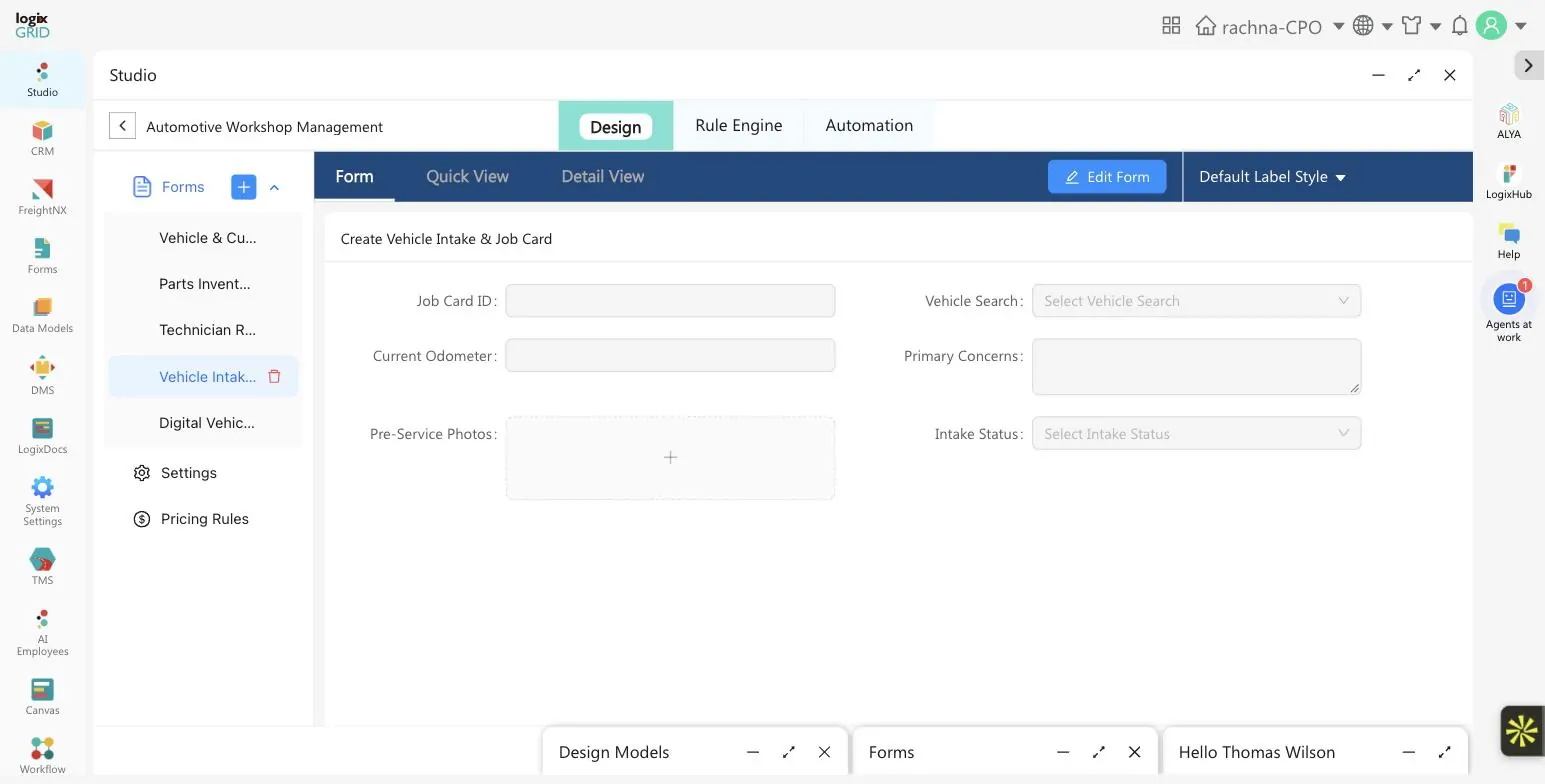Add a new form with plus button

(x=243, y=187)
